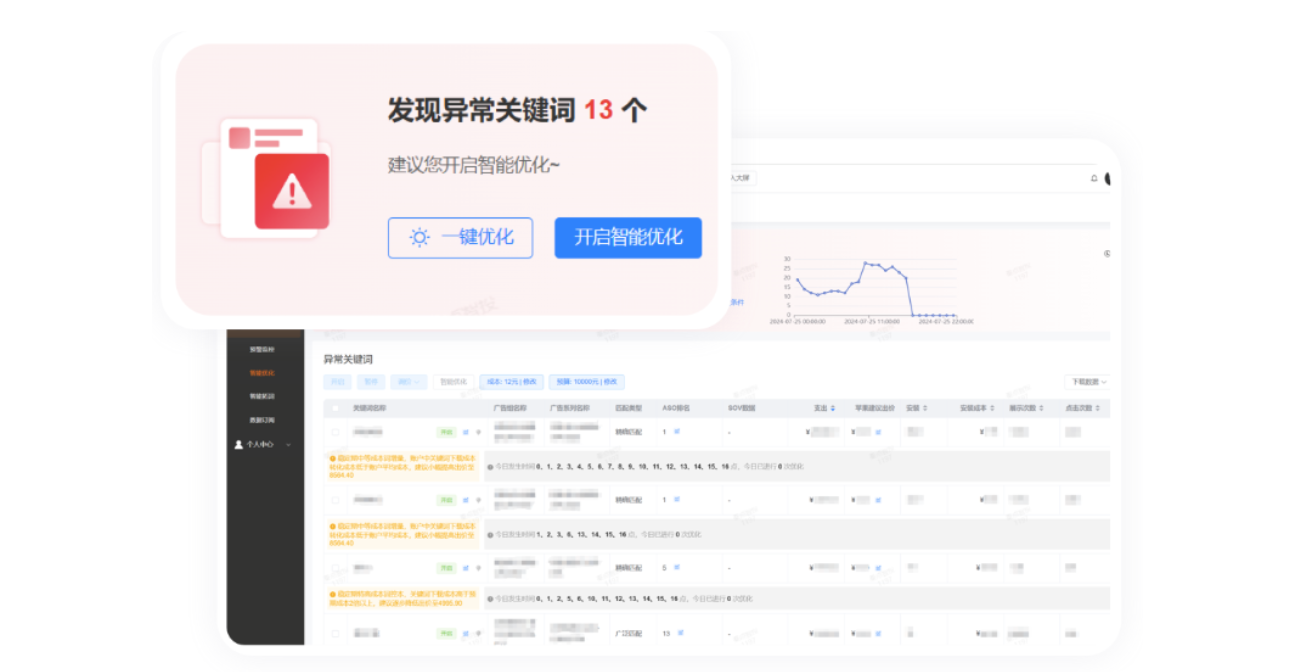Screen dimensions: 1289x672
Task: Click the ASO排名 trend chart icon in first row
Action: click(x=677, y=432)
